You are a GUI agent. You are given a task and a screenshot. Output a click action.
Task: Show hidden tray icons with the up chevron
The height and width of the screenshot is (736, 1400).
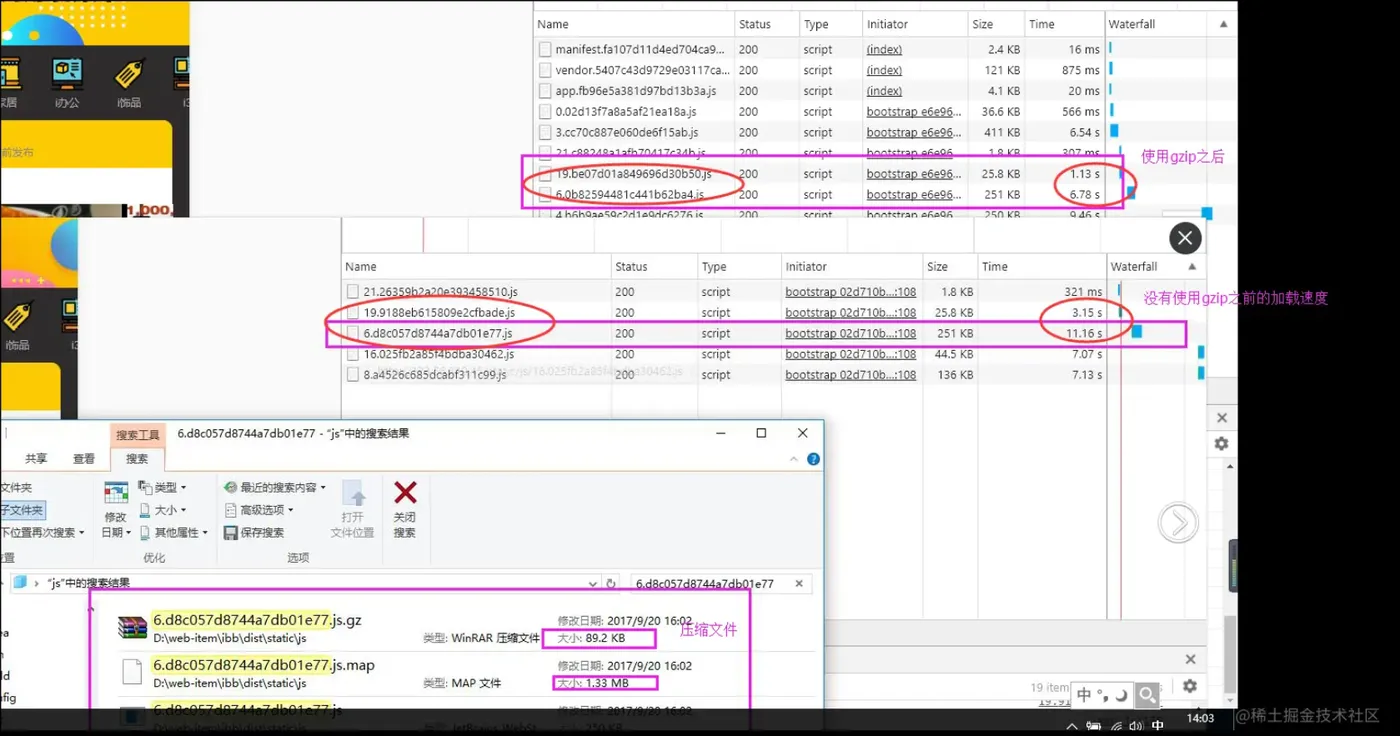[x=1072, y=725]
